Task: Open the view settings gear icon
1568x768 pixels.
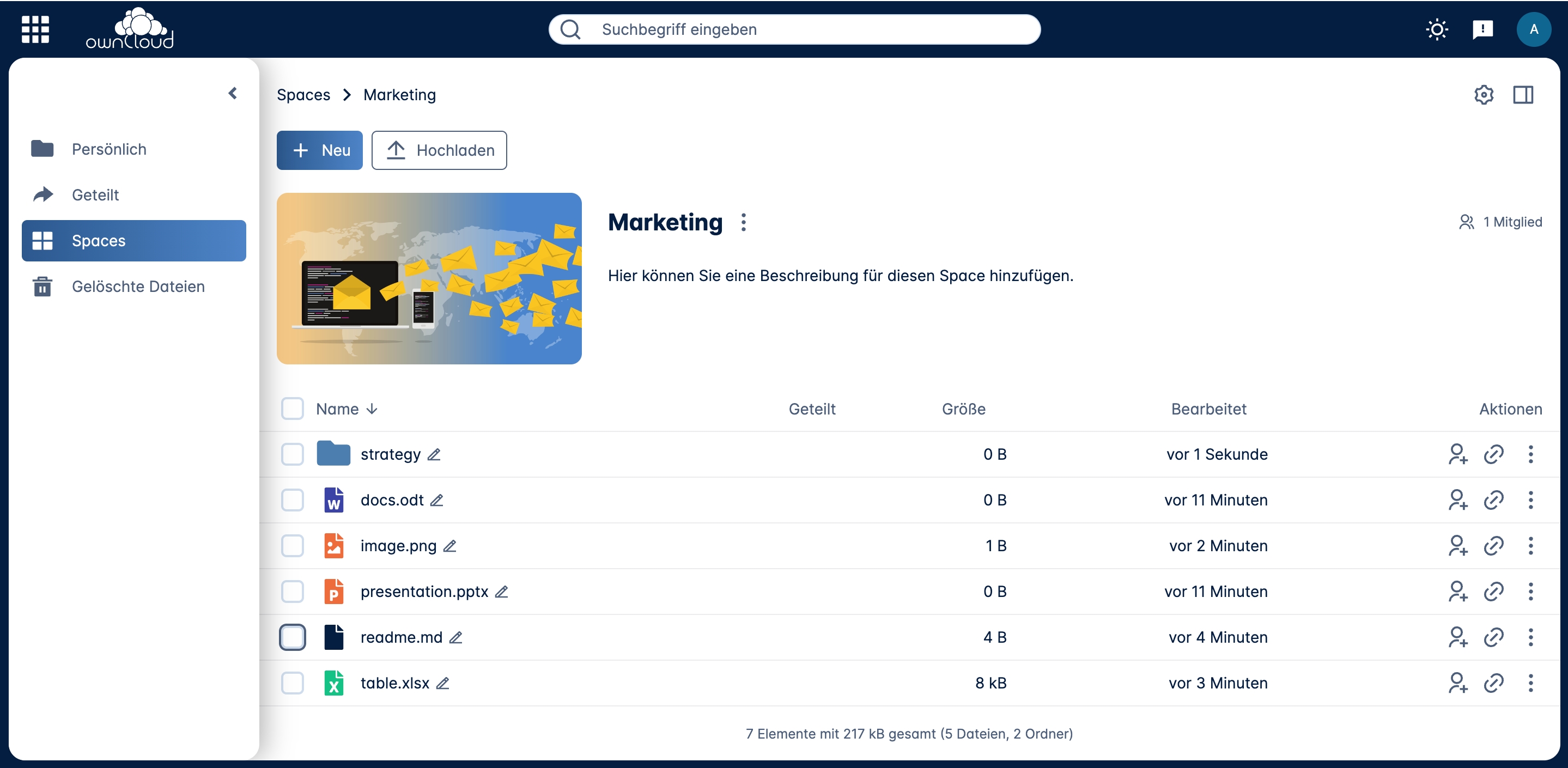Action: coord(1484,95)
